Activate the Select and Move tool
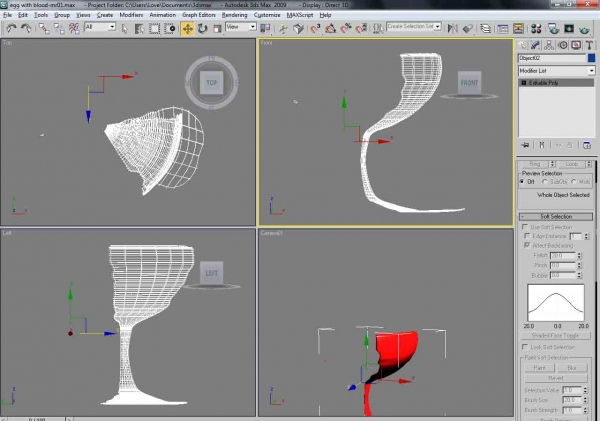This screenshot has width=600, height=421. (x=188, y=29)
